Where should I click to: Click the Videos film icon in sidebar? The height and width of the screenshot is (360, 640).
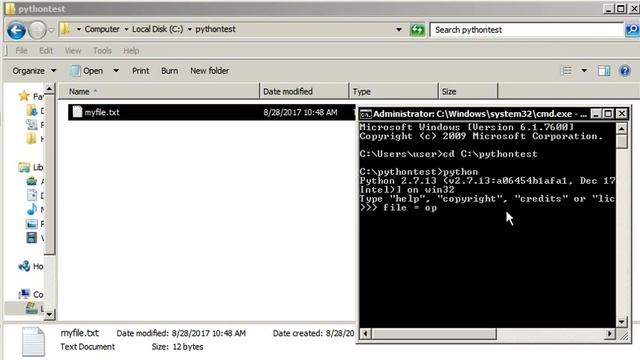[31, 238]
